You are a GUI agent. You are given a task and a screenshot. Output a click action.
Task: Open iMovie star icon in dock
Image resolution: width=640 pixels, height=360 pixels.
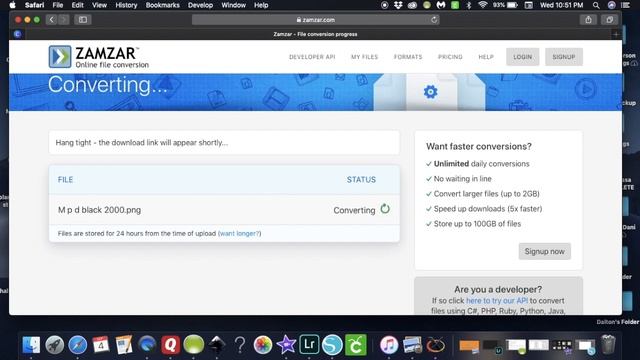click(286, 345)
